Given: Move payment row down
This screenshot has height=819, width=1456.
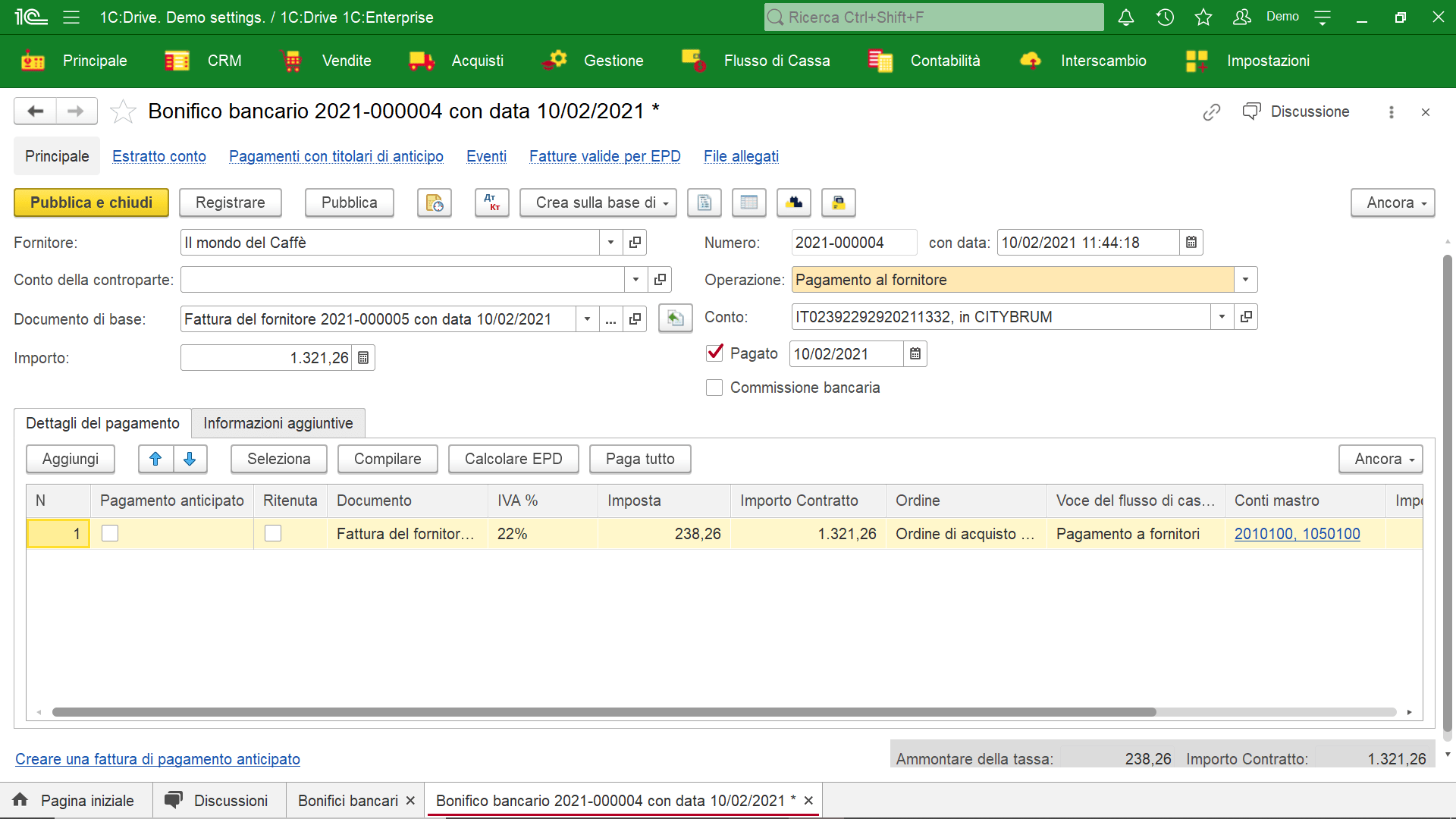Looking at the screenshot, I should coord(190,459).
